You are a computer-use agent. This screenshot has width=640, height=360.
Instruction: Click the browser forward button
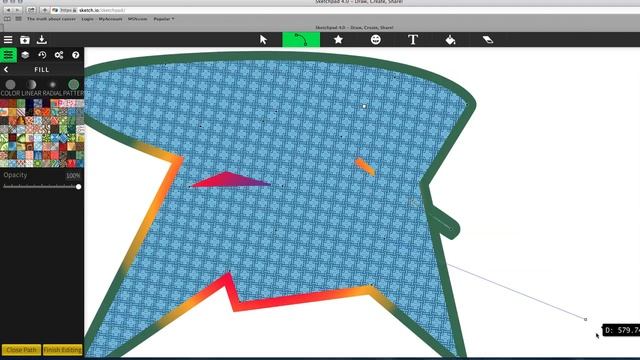pos(17,10)
